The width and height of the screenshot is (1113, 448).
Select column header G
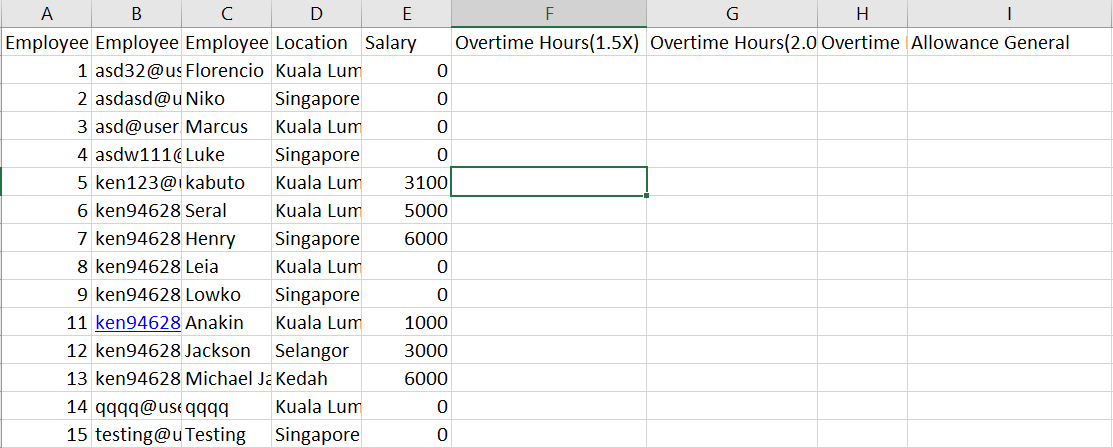(x=732, y=13)
